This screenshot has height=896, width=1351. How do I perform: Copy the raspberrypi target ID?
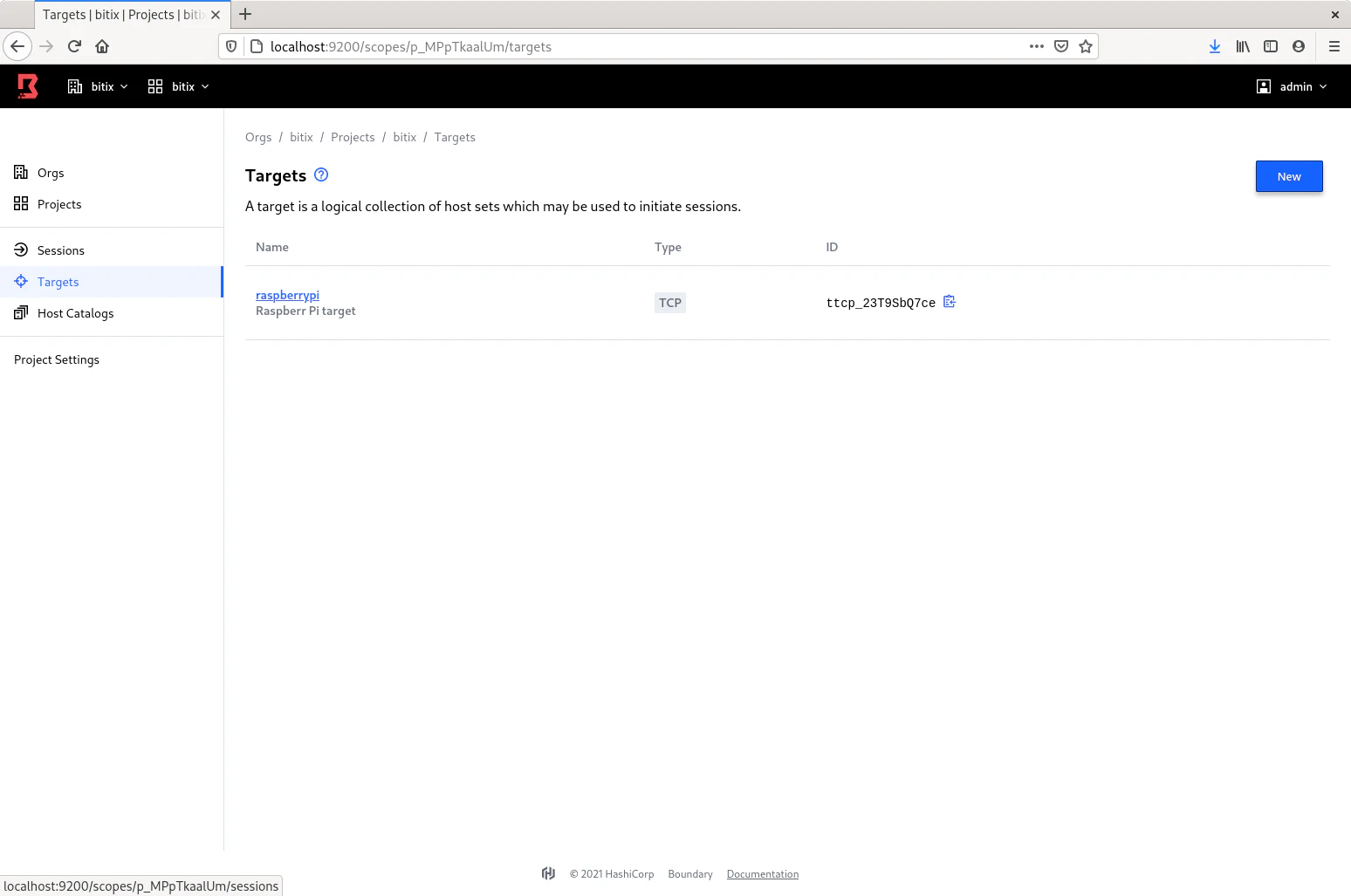[950, 302]
